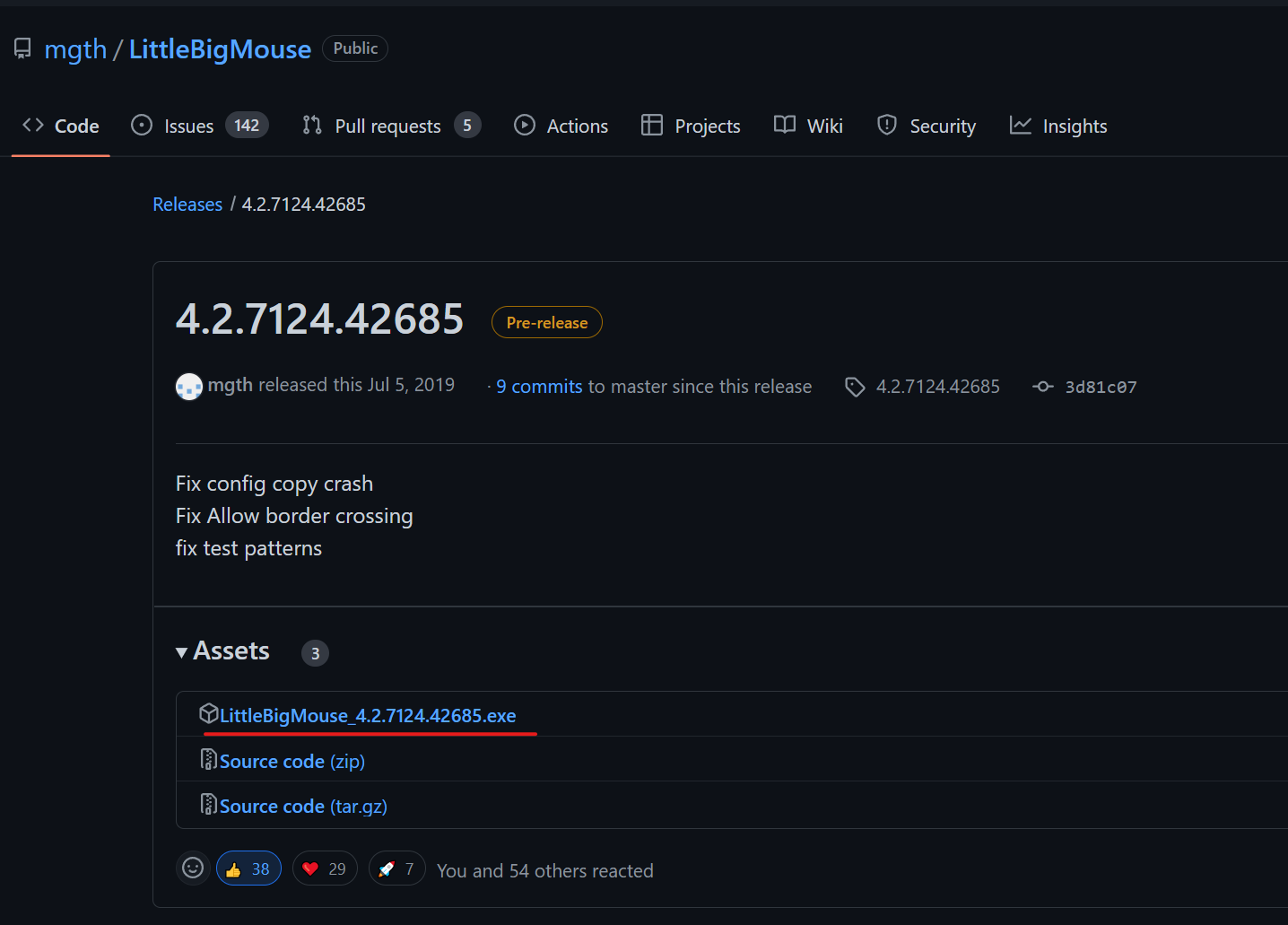Click the commit icon beside 3d81c07

click(x=1043, y=387)
